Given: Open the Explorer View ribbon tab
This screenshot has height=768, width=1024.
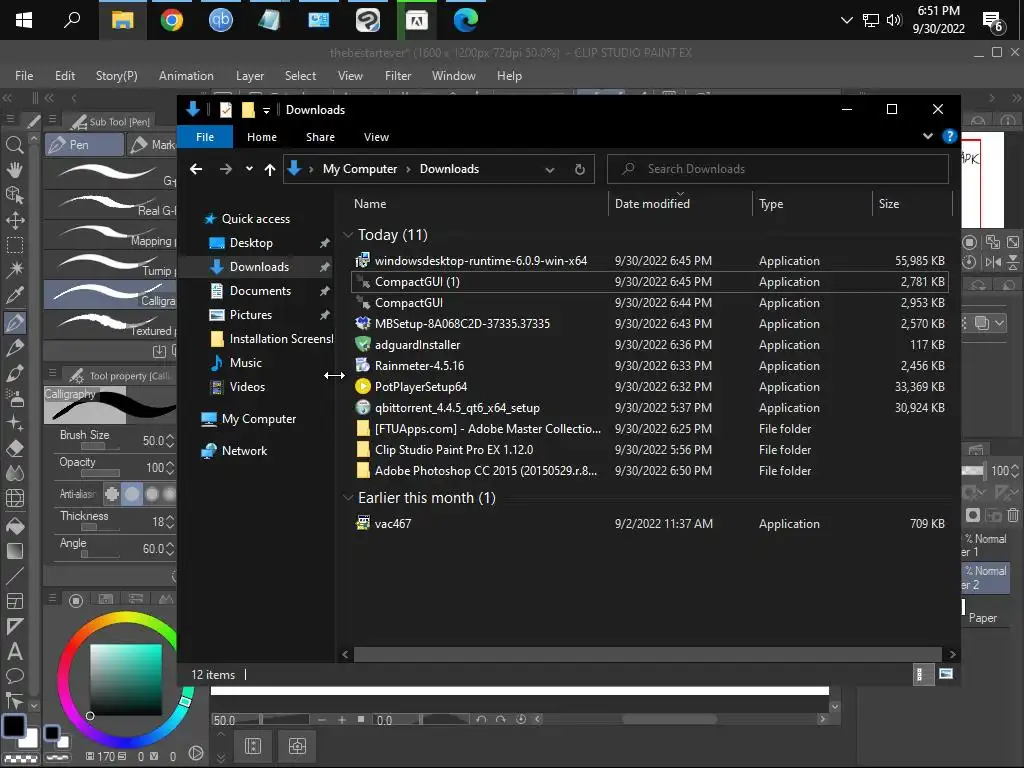Looking at the screenshot, I should 376,137.
